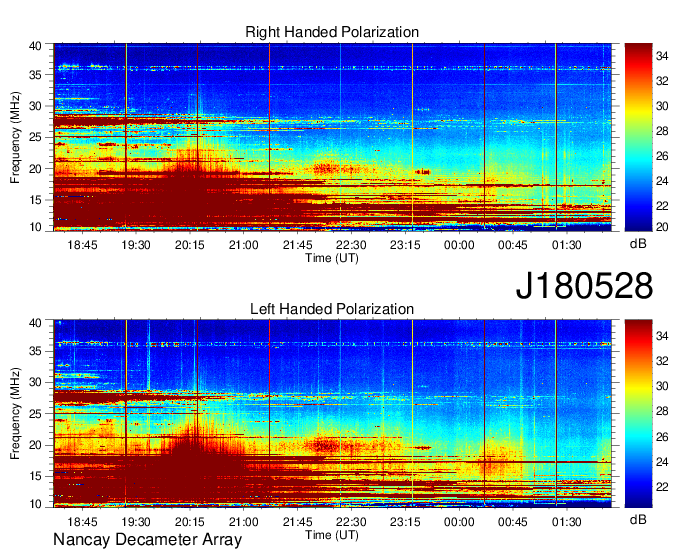This screenshot has height=552, width=680.
Task: Click the 21:45 tick label on top plot
Action: pos(298,245)
